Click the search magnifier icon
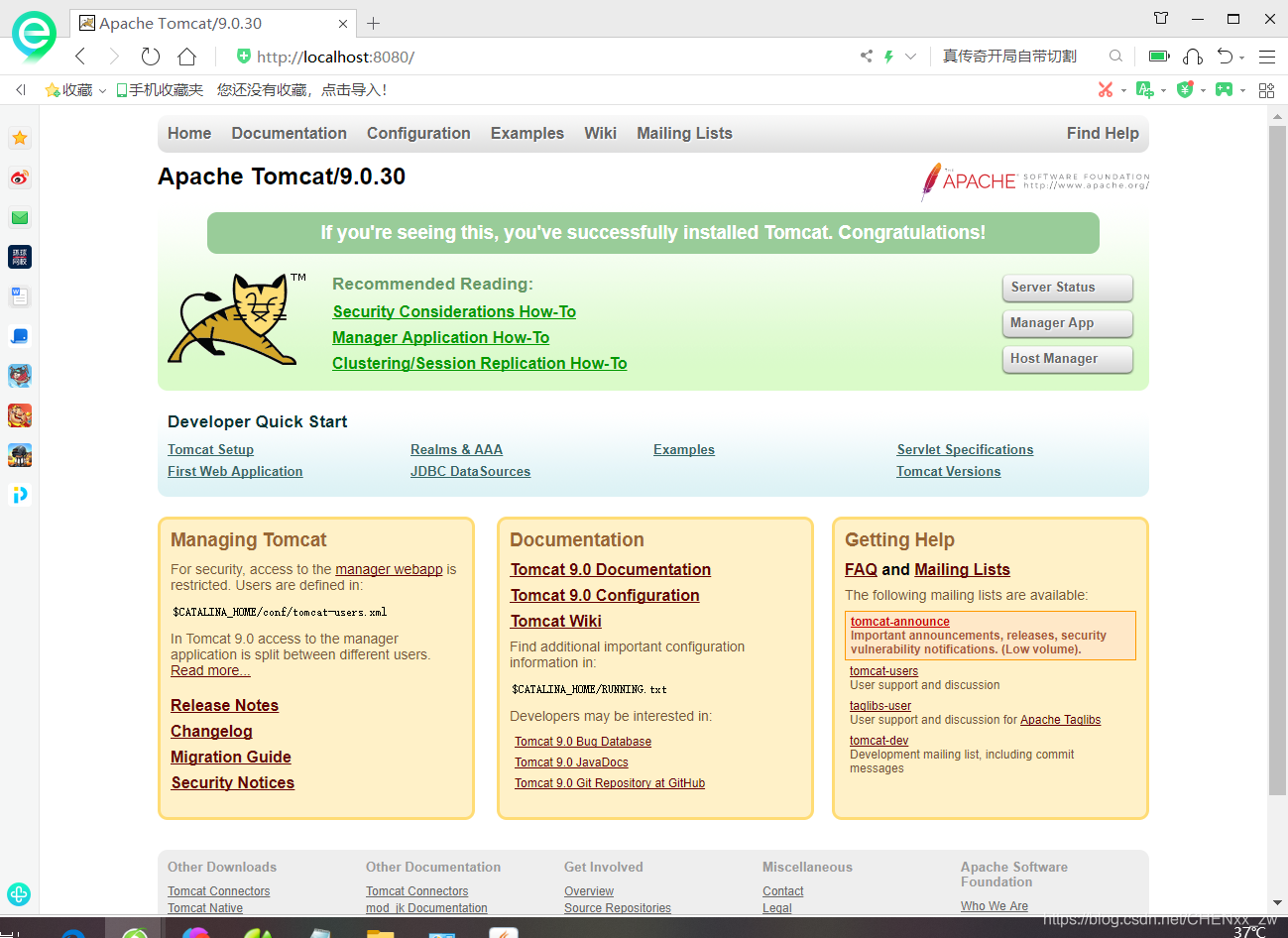The width and height of the screenshot is (1288, 938). tap(1115, 57)
